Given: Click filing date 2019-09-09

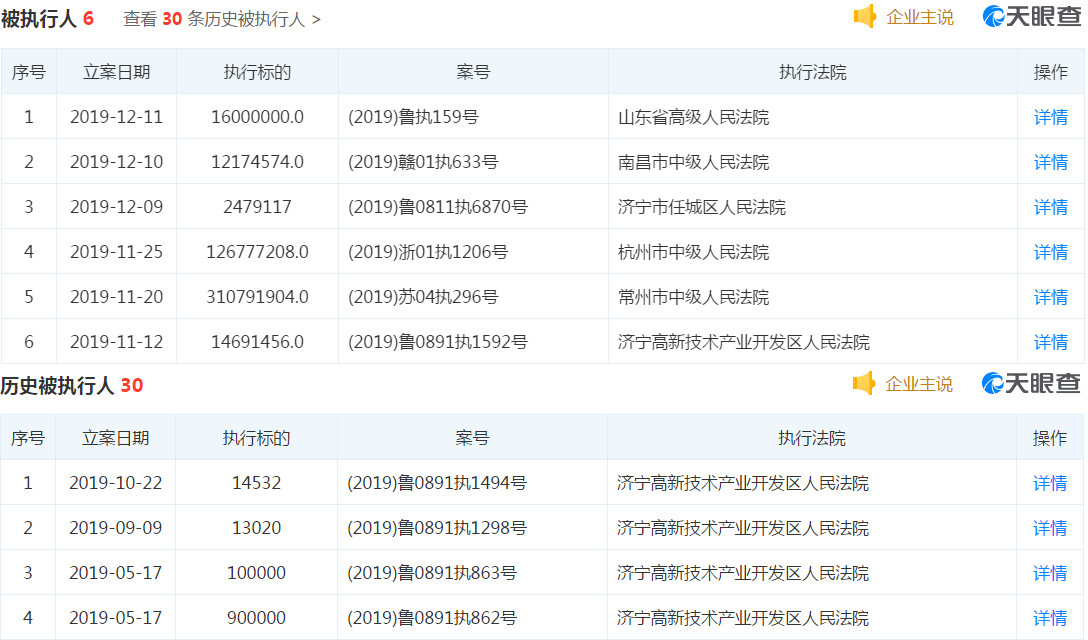Looking at the screenshot, I should 116,528.
